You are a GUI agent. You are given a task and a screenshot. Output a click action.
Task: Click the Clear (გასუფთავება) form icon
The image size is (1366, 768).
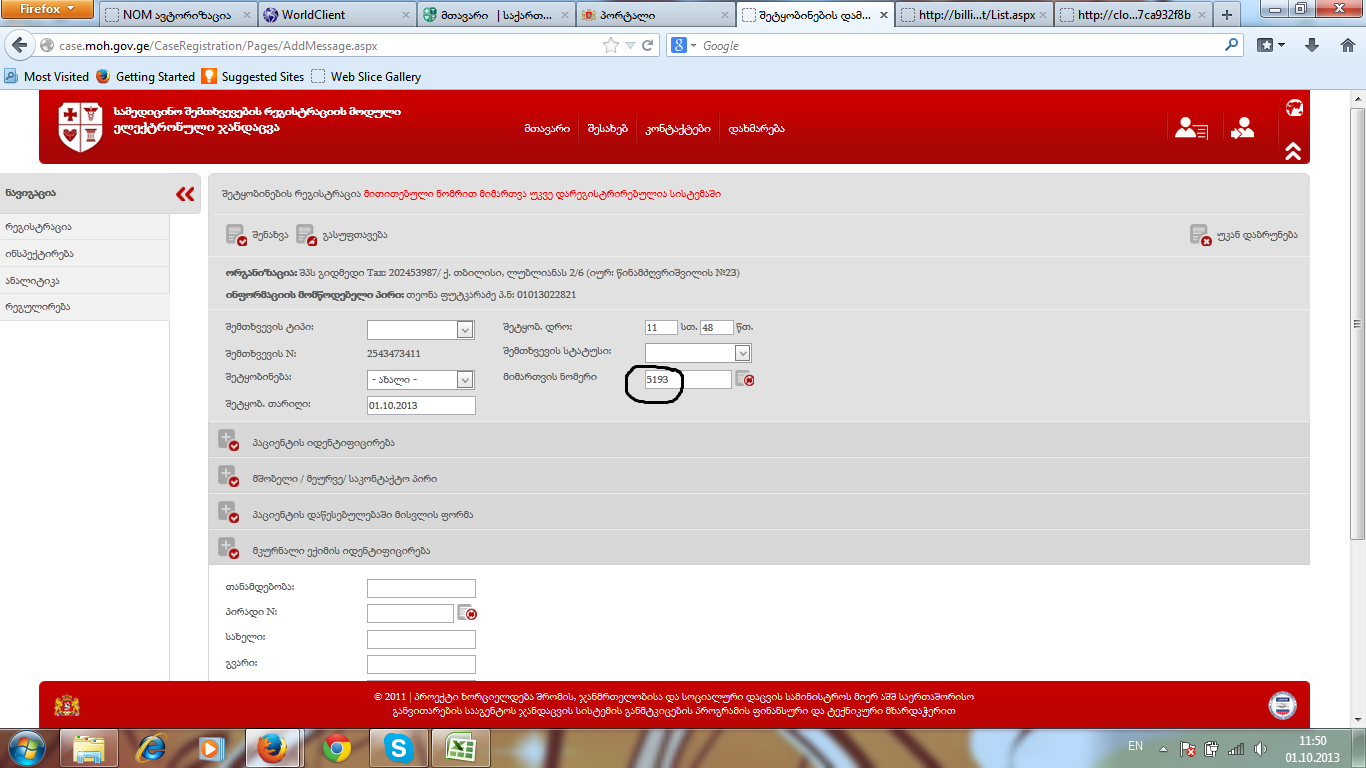pos(306,235)
